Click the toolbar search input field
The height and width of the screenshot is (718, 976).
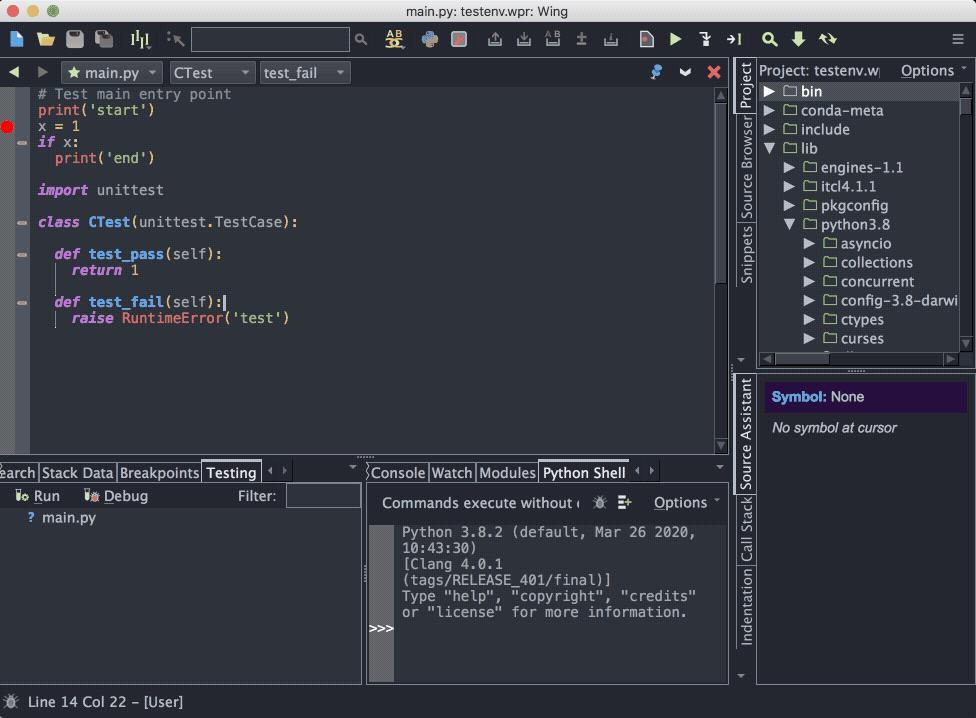click(270, 39)
